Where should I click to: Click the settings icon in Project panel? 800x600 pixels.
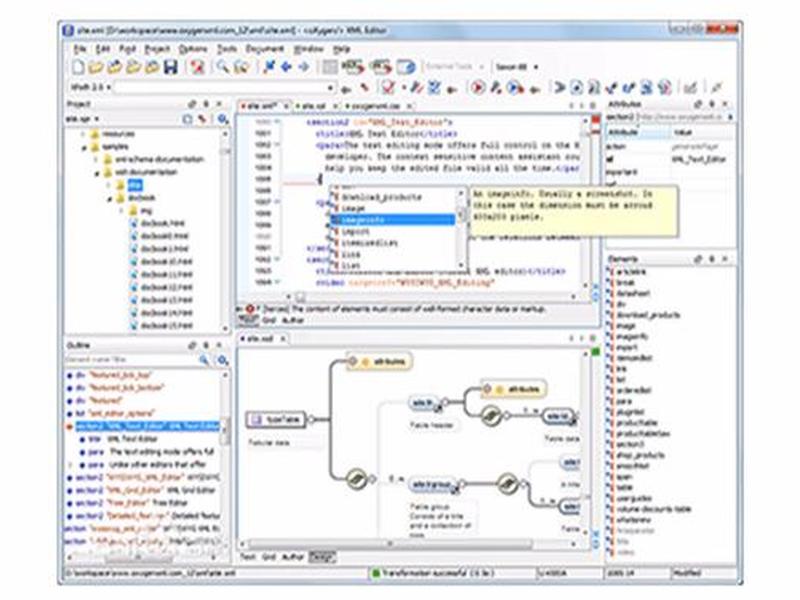[223, 119]
